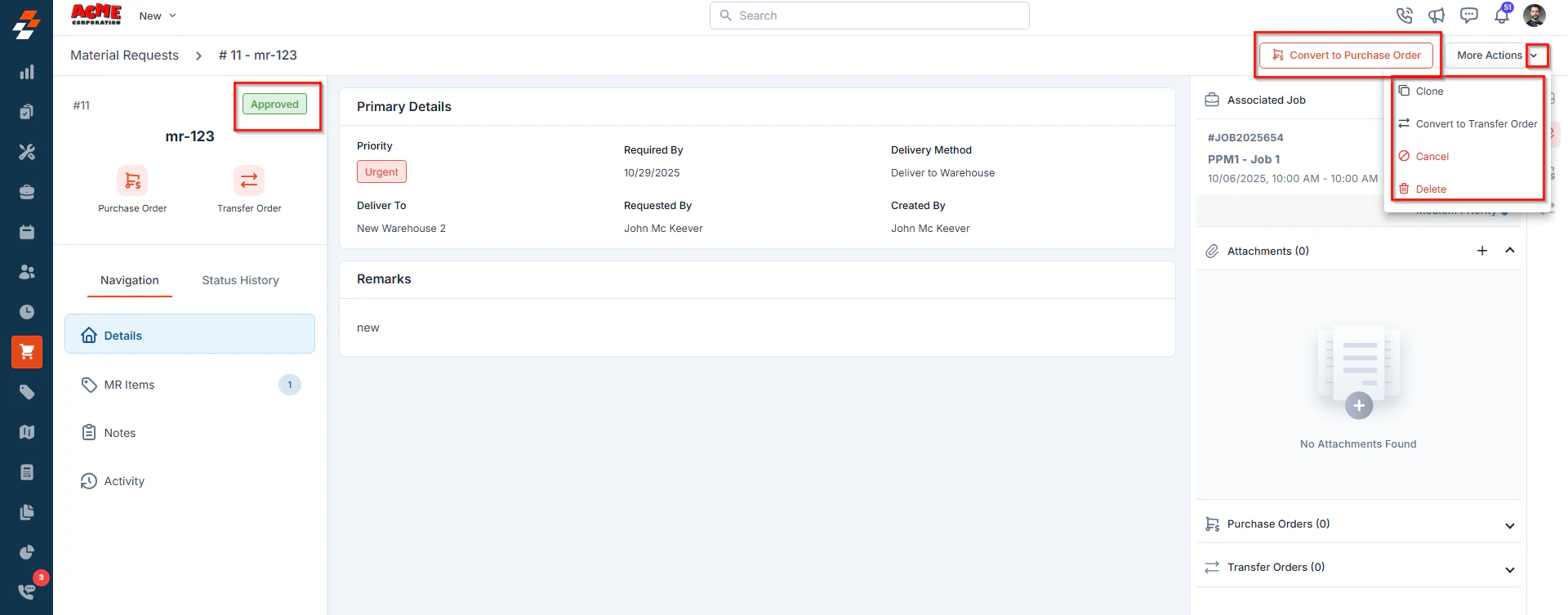The image size is (1568, 615).
Task: Open the notifications bell icon
Action: pos(1502,16)
